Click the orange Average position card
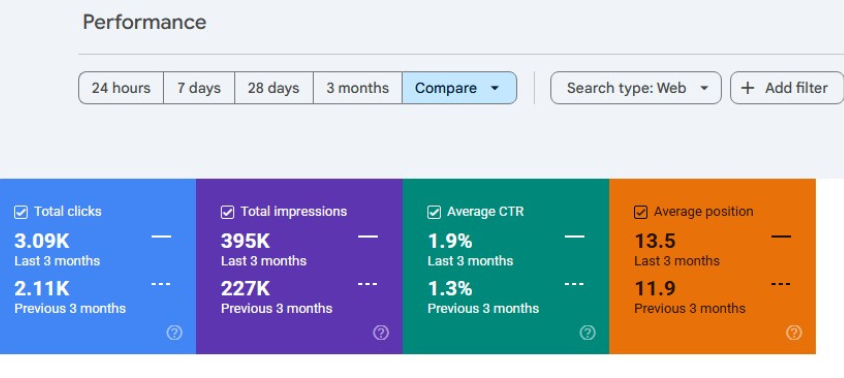 [713, 266]
